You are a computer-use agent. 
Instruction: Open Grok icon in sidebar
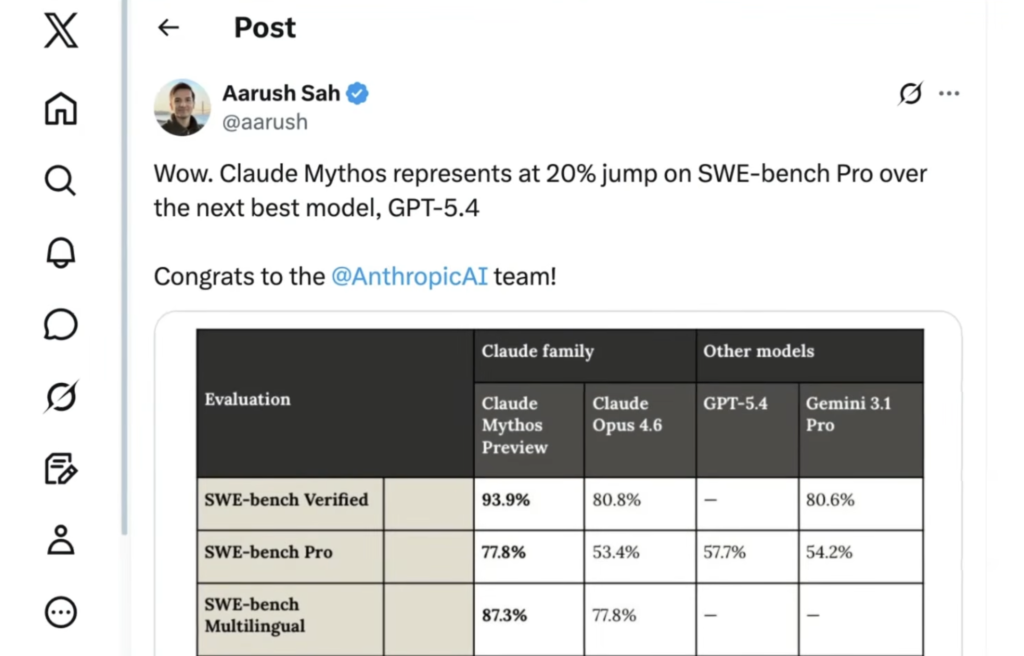(x=61, y=396)
